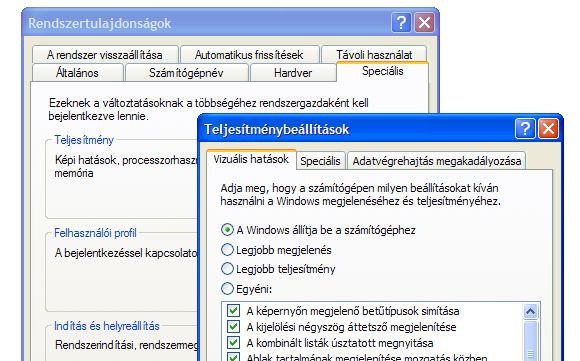This screenshot has width=580, height=361.
Task: Toggle Ablak tartalmának megjelenítése mozgatás közben
Action: pos(357,357)
